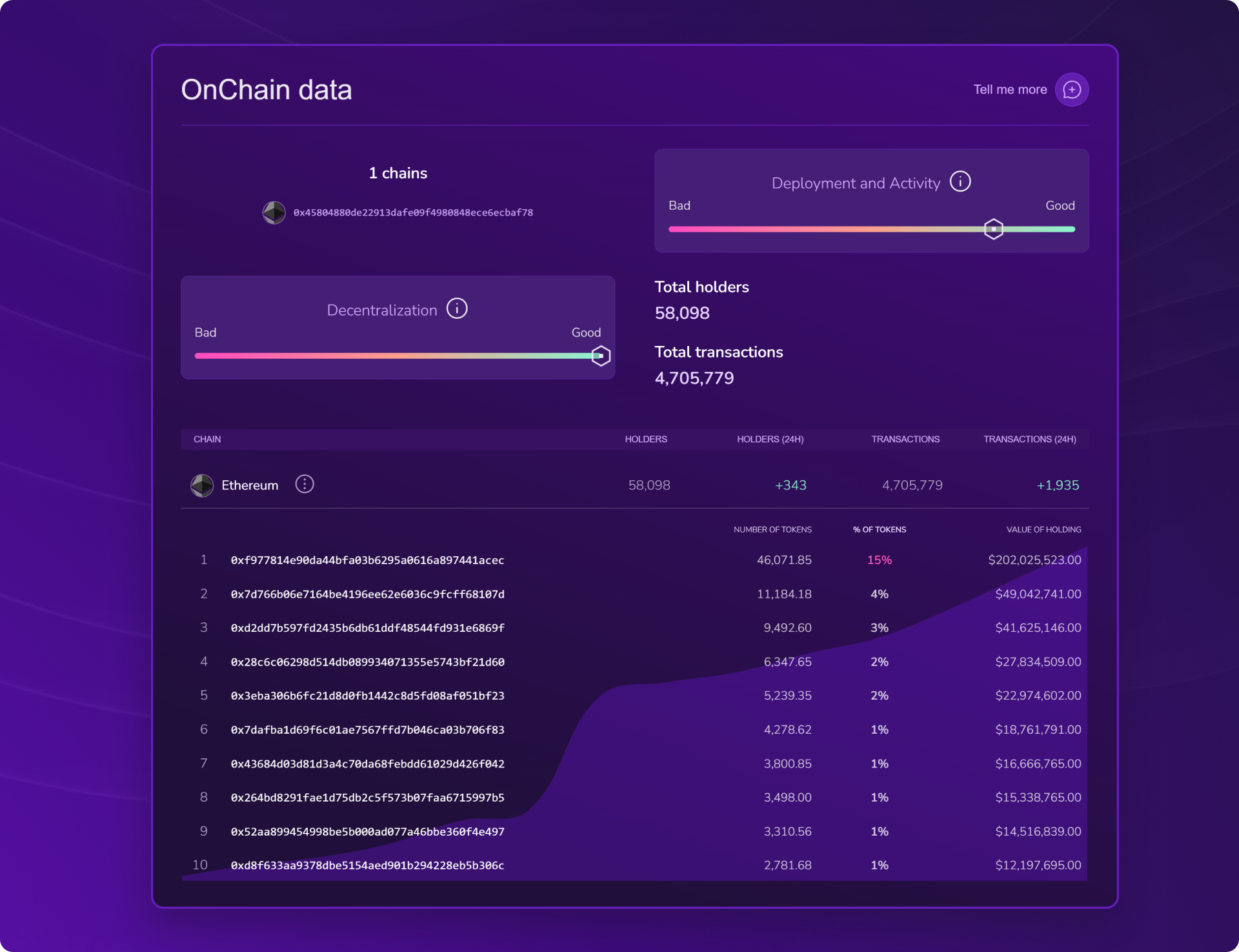Screen dimensions: 1239x952
Task: Click the Tell me more chat icon
Action: (1071, 90)
